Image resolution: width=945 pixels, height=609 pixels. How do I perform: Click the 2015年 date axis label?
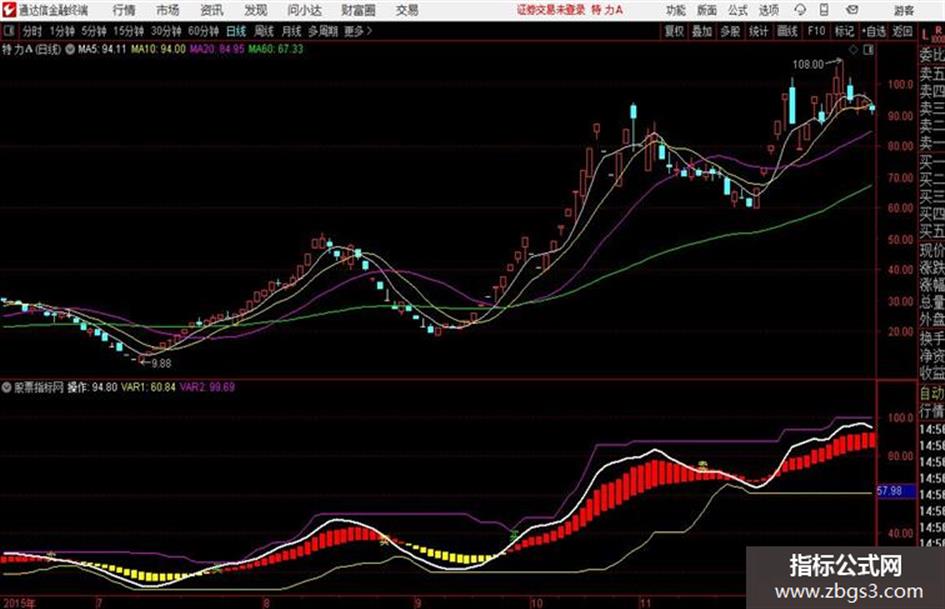(18, 603)
